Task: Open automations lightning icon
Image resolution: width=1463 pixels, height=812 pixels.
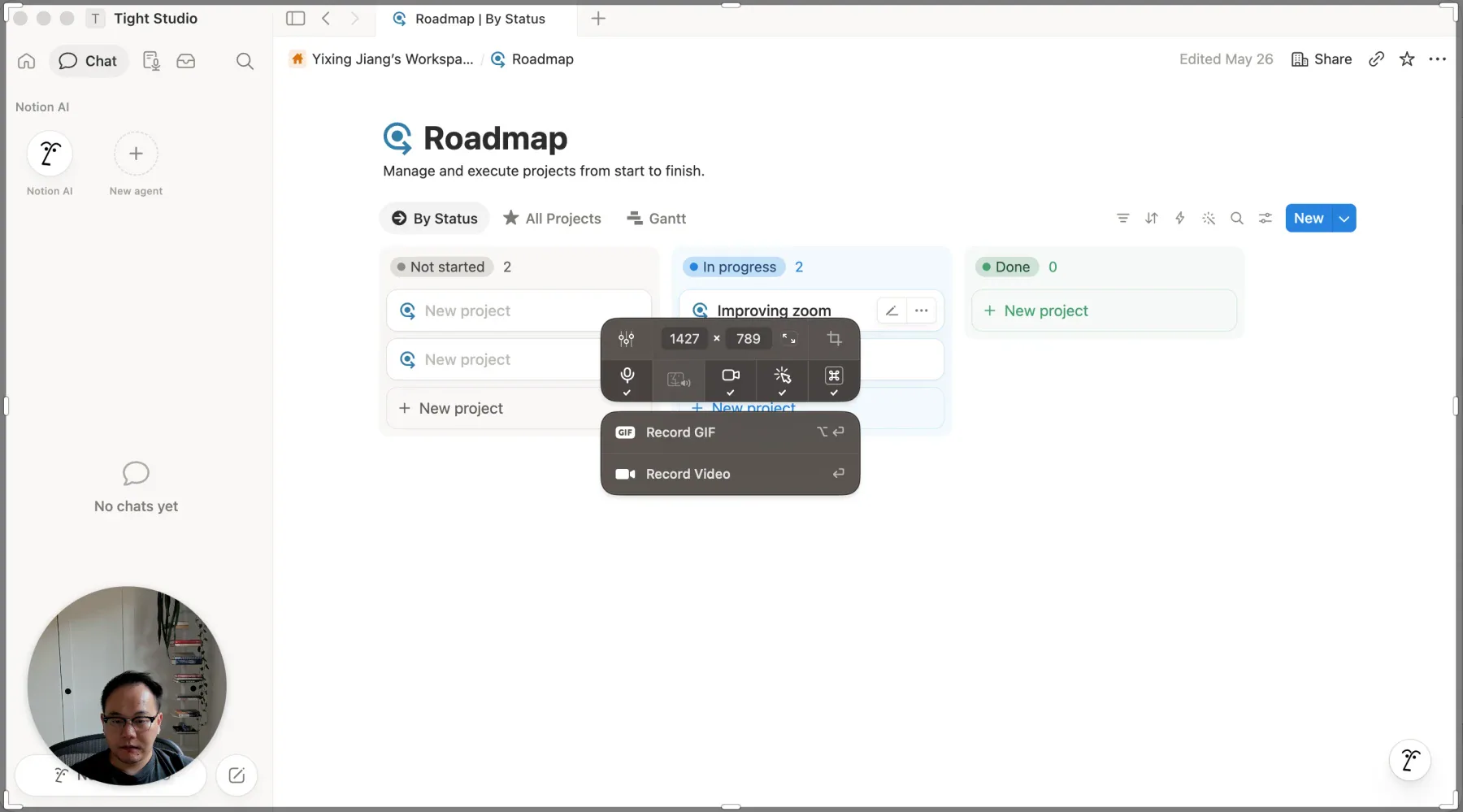Action: click(x=1180, y=218)
